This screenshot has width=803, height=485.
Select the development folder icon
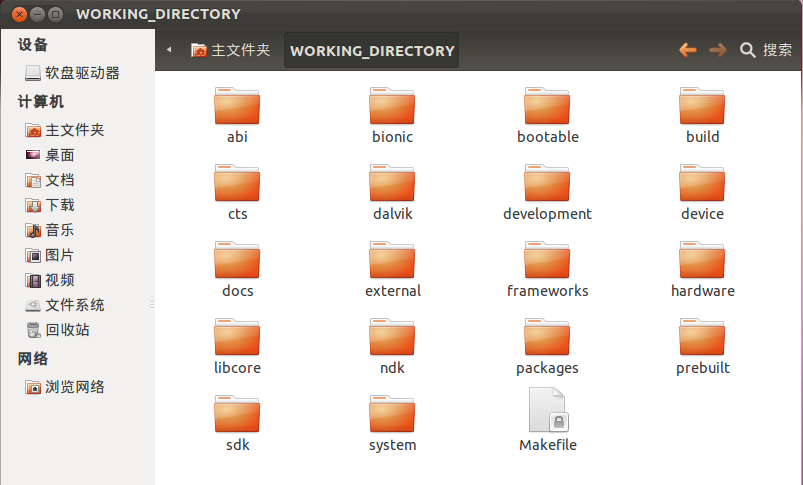[547, 183]
